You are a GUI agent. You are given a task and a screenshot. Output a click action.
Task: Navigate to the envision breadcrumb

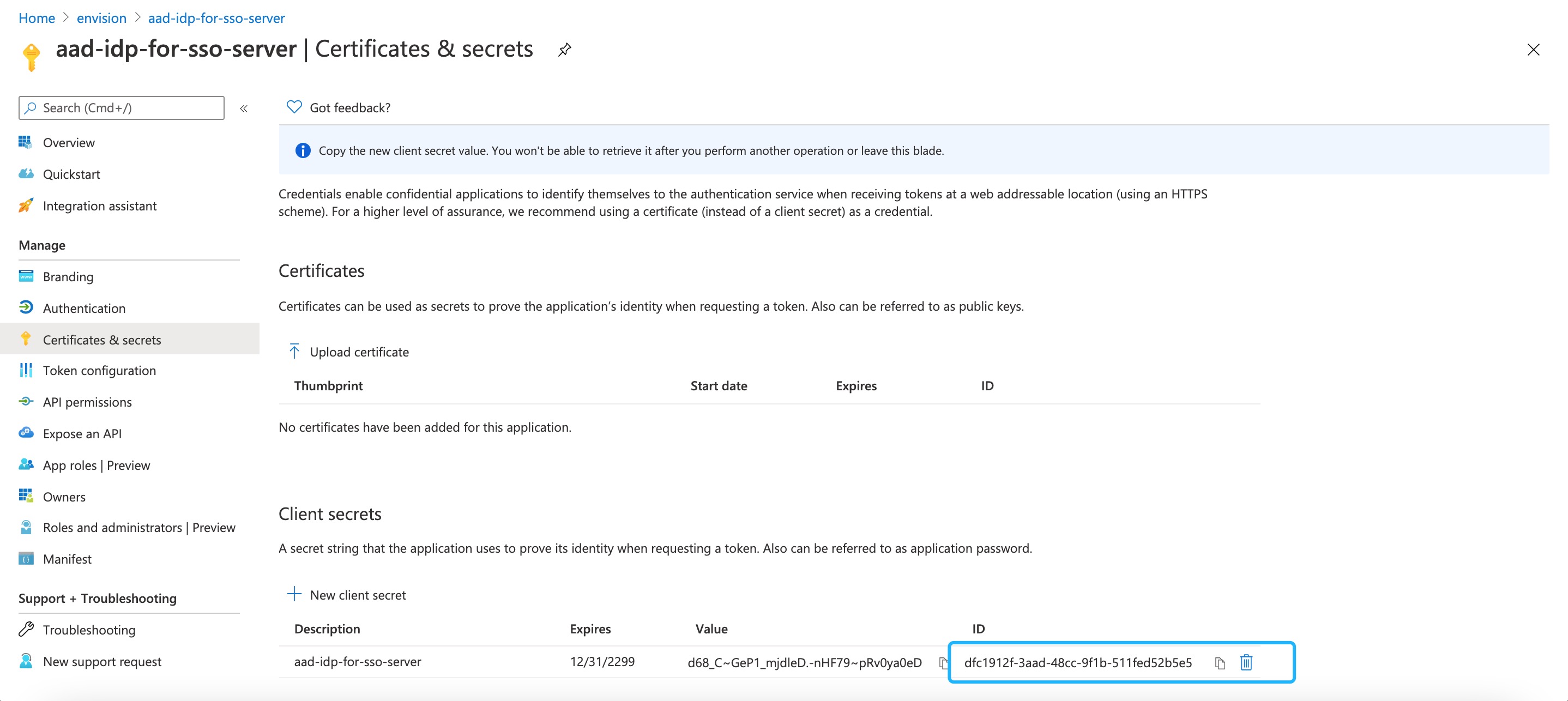tap(101, 17)
